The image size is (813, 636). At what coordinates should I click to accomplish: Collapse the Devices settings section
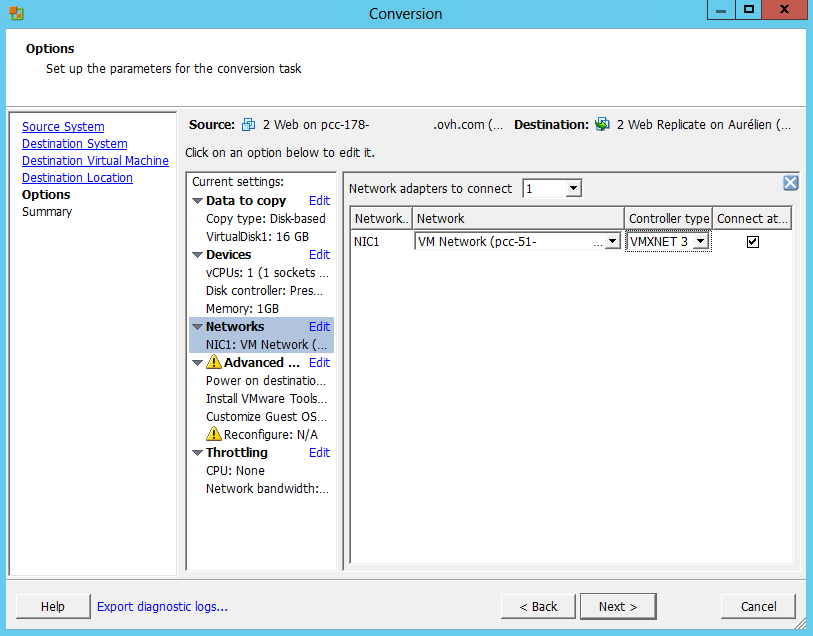[x=198, y=255]
